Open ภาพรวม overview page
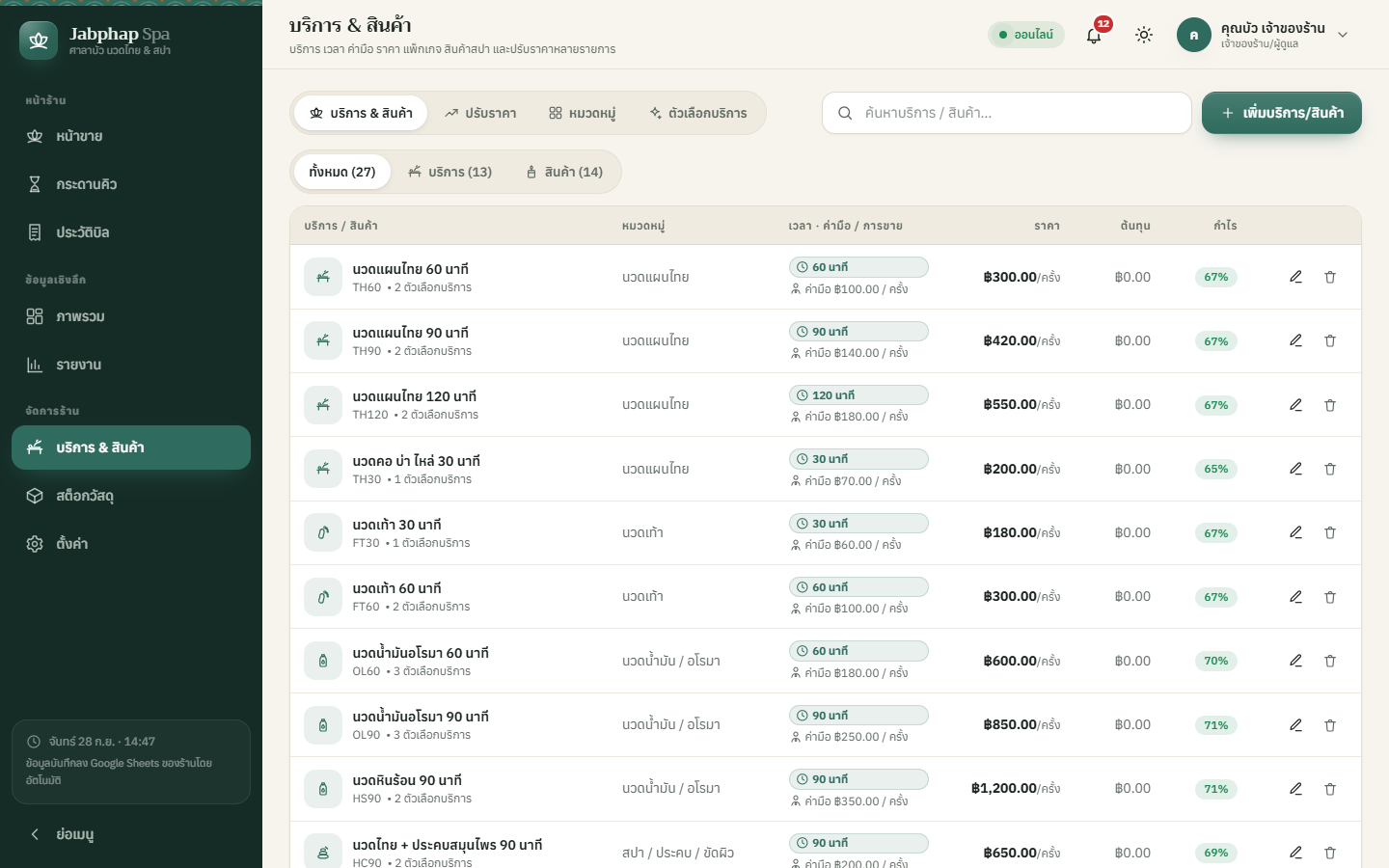This screenshot has height=868, width=1389. pos(131,316)
